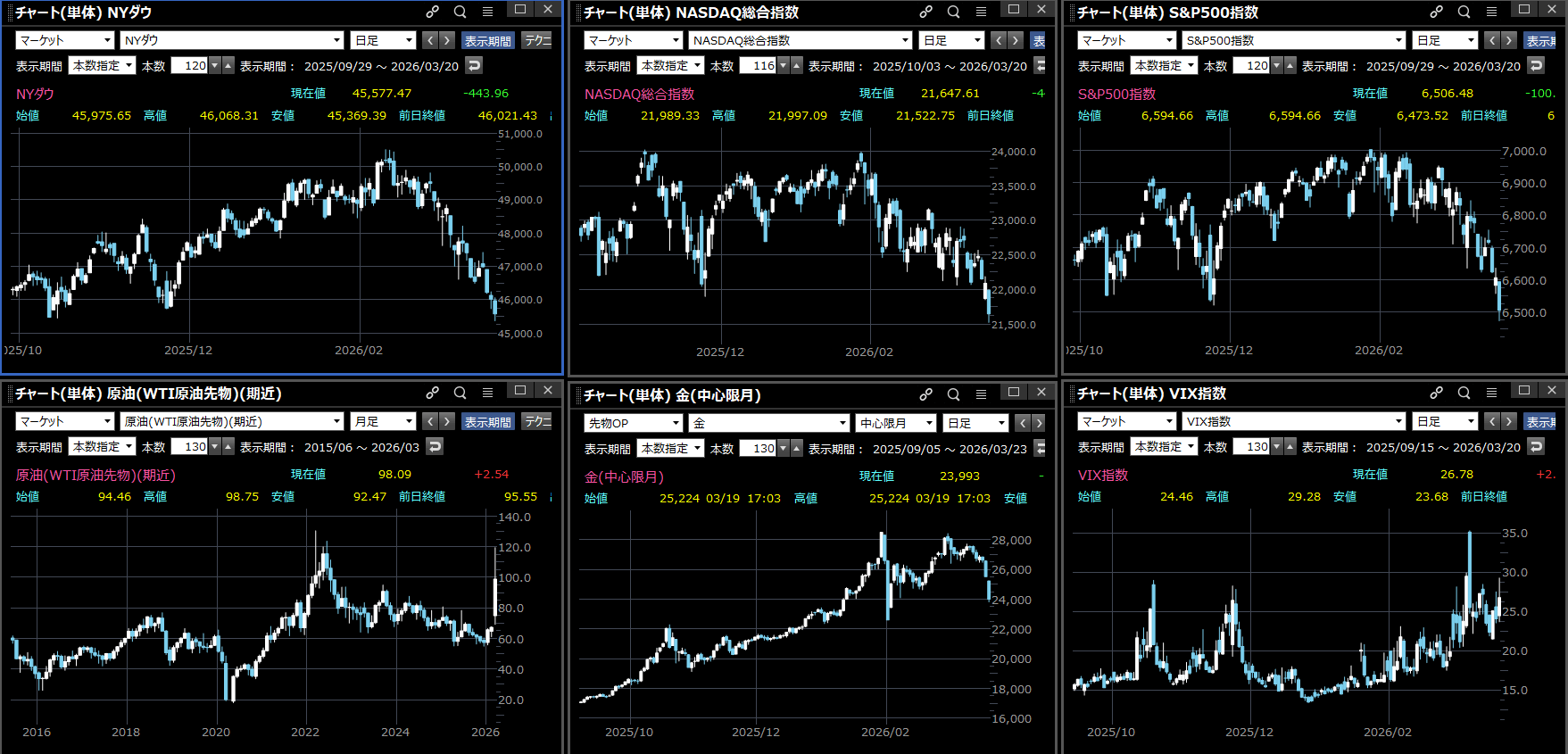Image resolution: width=1568 pixels, height=754 pixels.
Task: Open テクニカル tab in NYダウ panel
Action: [x=537, y=40]
